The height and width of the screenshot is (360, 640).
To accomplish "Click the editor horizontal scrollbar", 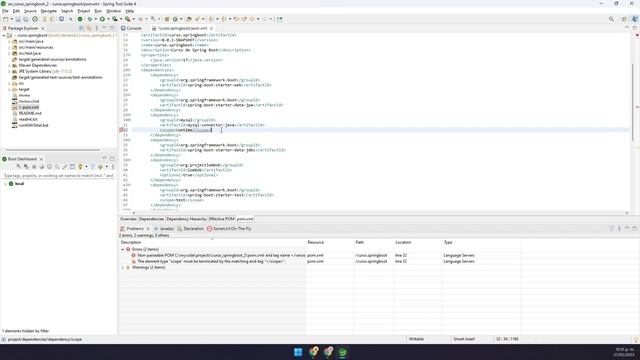I will (x=380, y=213).
